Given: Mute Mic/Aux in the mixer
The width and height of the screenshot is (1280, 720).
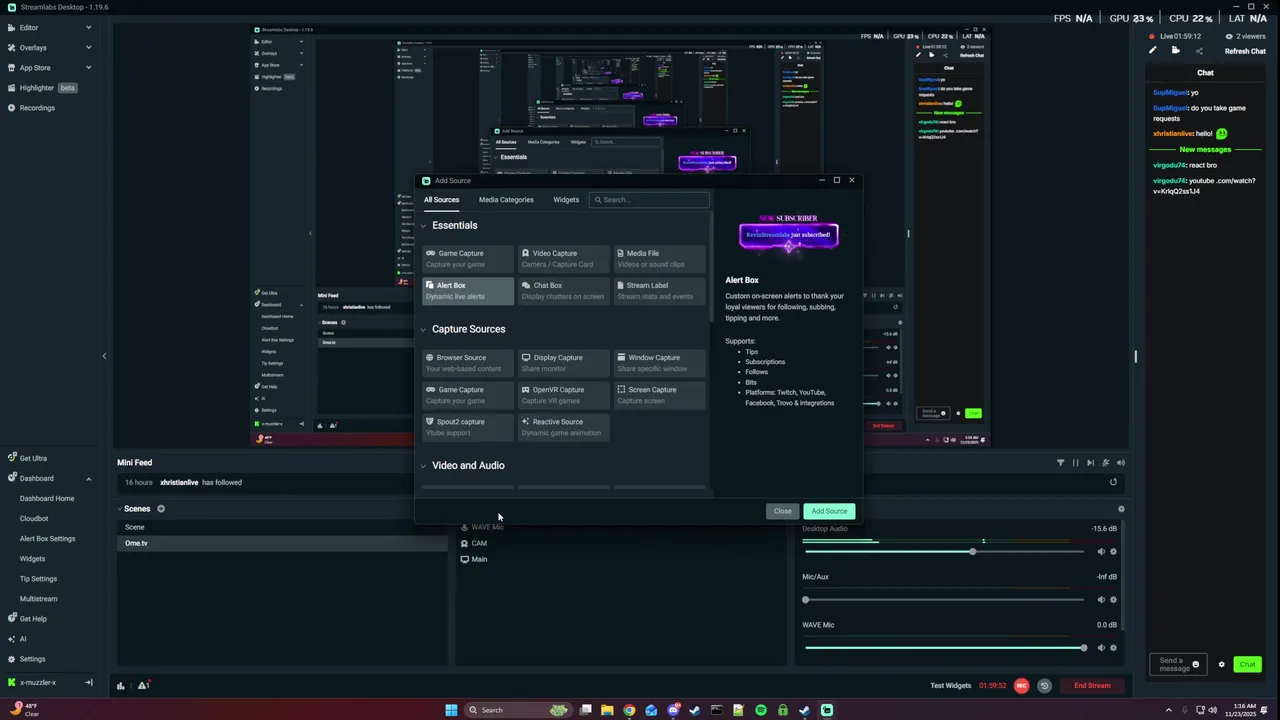Looking at the screenshot, I should (1101, 600).
